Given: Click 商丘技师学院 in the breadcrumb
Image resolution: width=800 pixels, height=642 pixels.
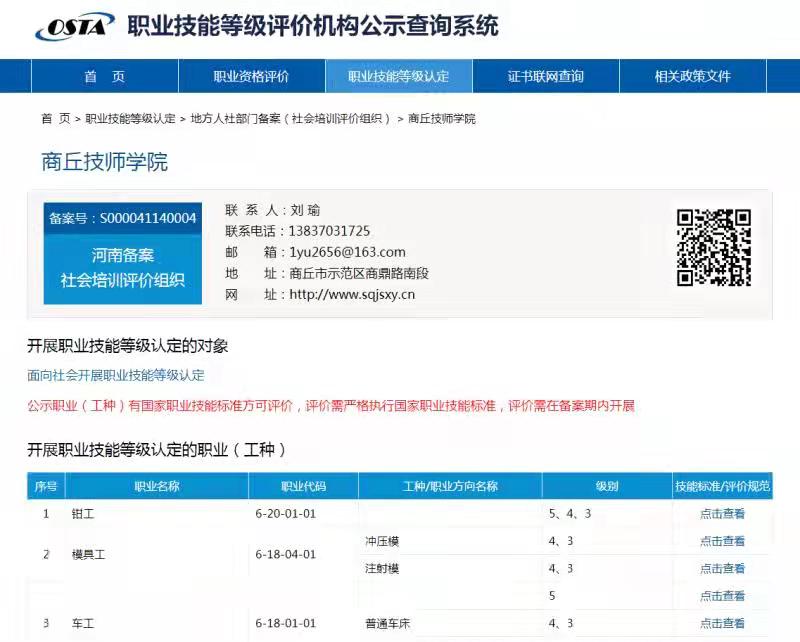Looking at the screenshot, I should coord(442,119).
